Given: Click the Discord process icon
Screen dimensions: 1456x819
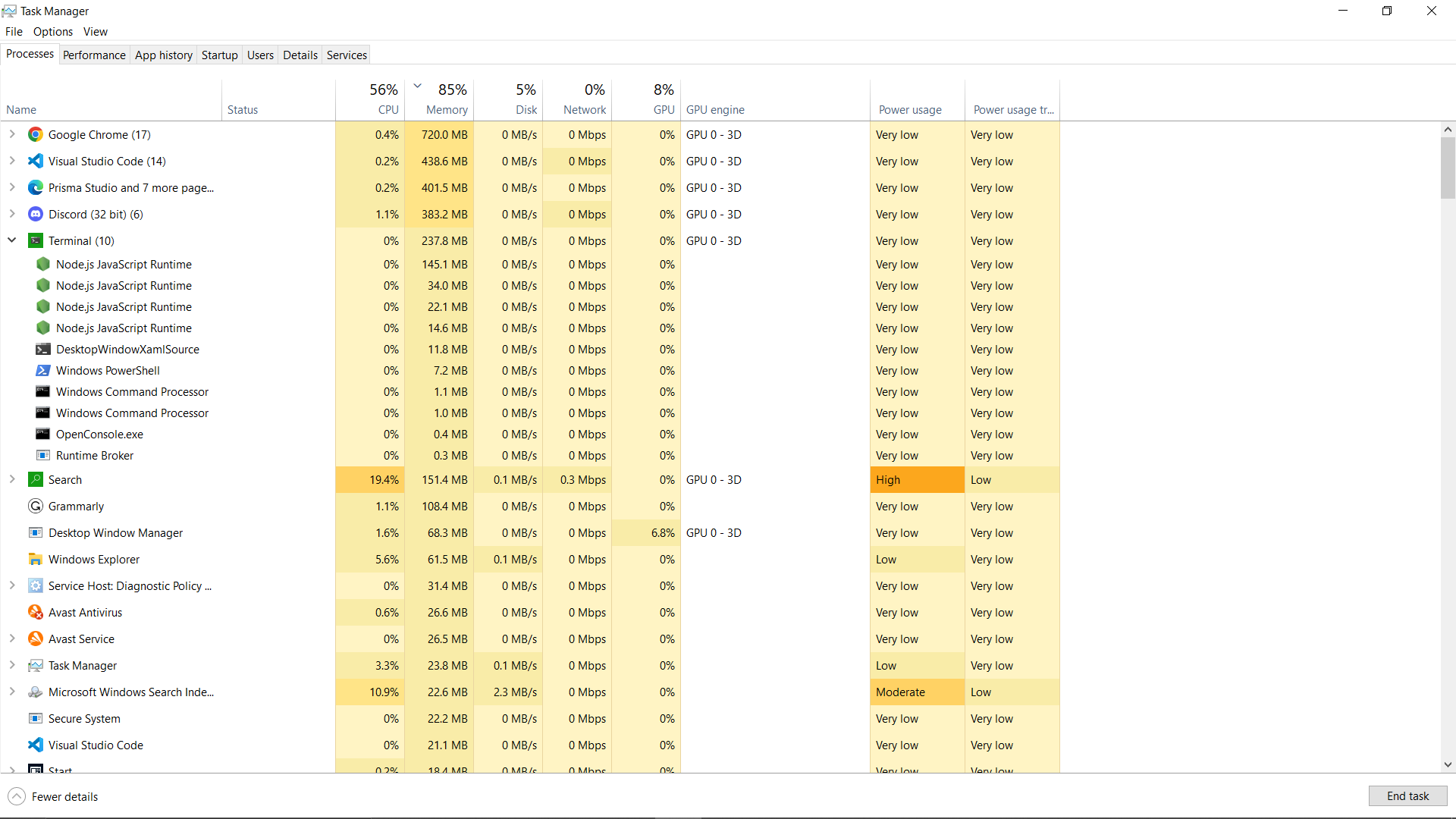Looking at the screenshot, I should click(36, 215).
